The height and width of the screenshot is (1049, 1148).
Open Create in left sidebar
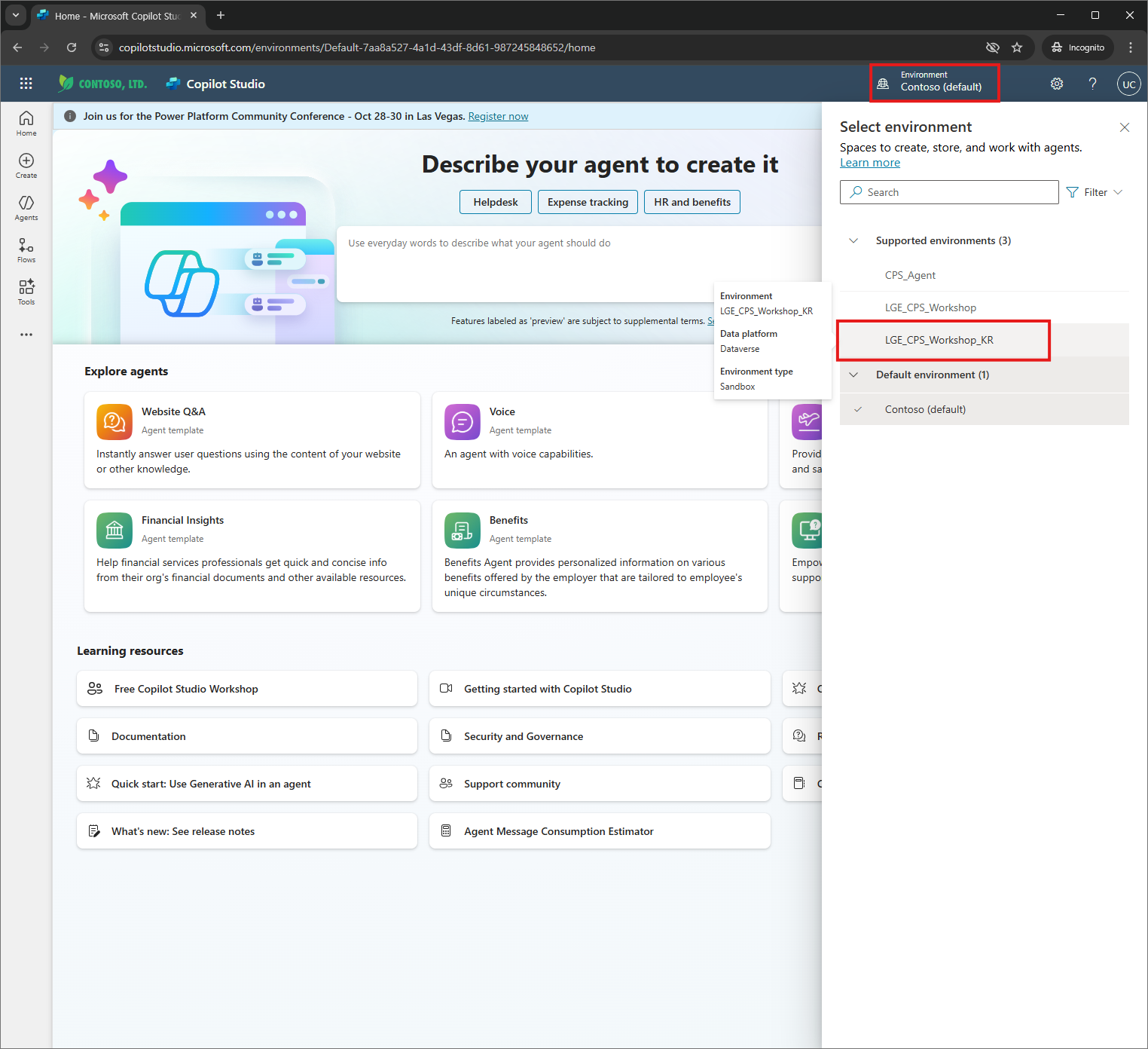[x=26, y=166]
